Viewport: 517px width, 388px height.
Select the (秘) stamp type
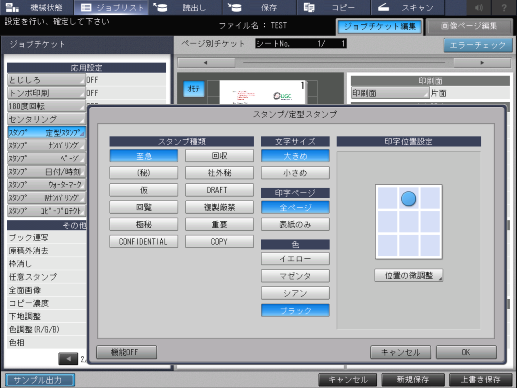[x=144, y=173]
